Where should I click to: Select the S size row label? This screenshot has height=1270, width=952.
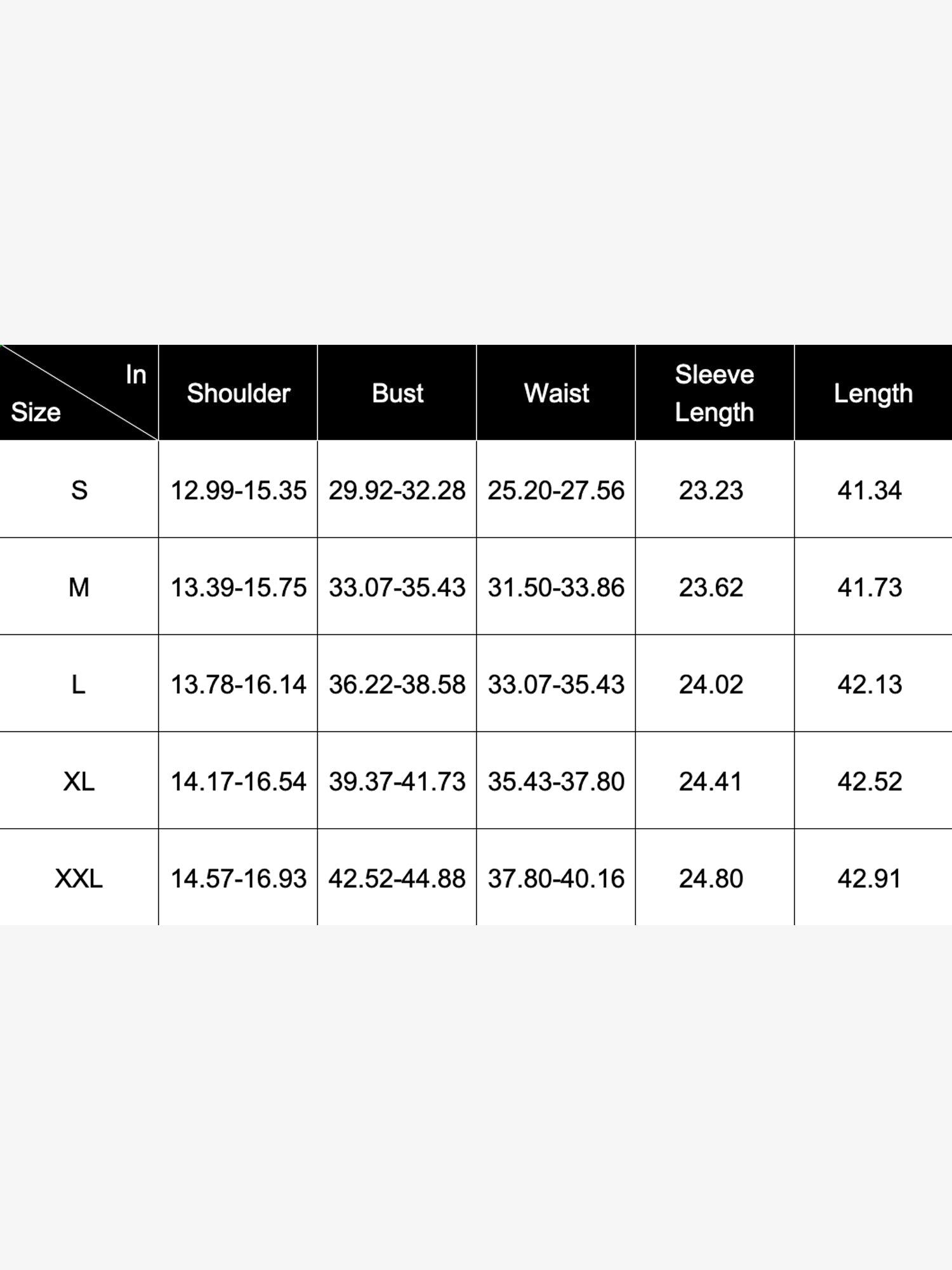coord(79,490)
